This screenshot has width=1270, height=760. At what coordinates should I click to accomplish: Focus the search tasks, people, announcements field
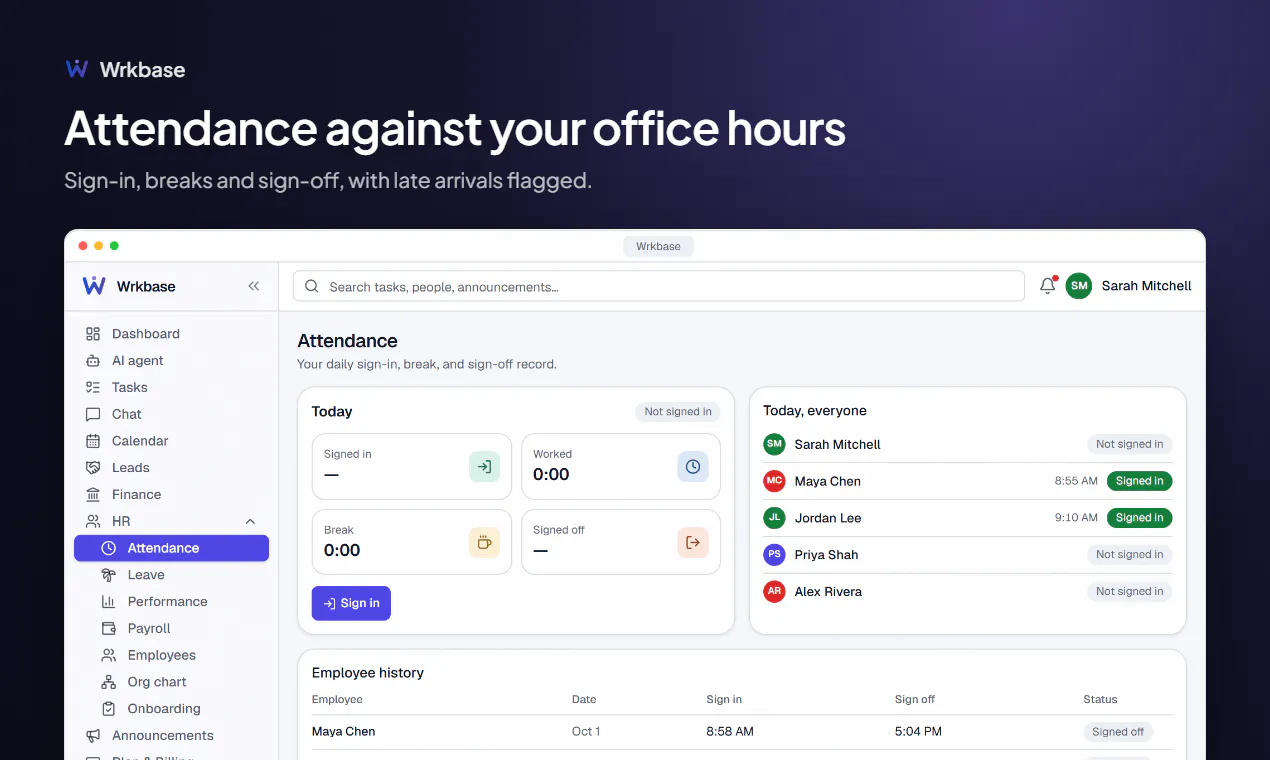(659, 286)
